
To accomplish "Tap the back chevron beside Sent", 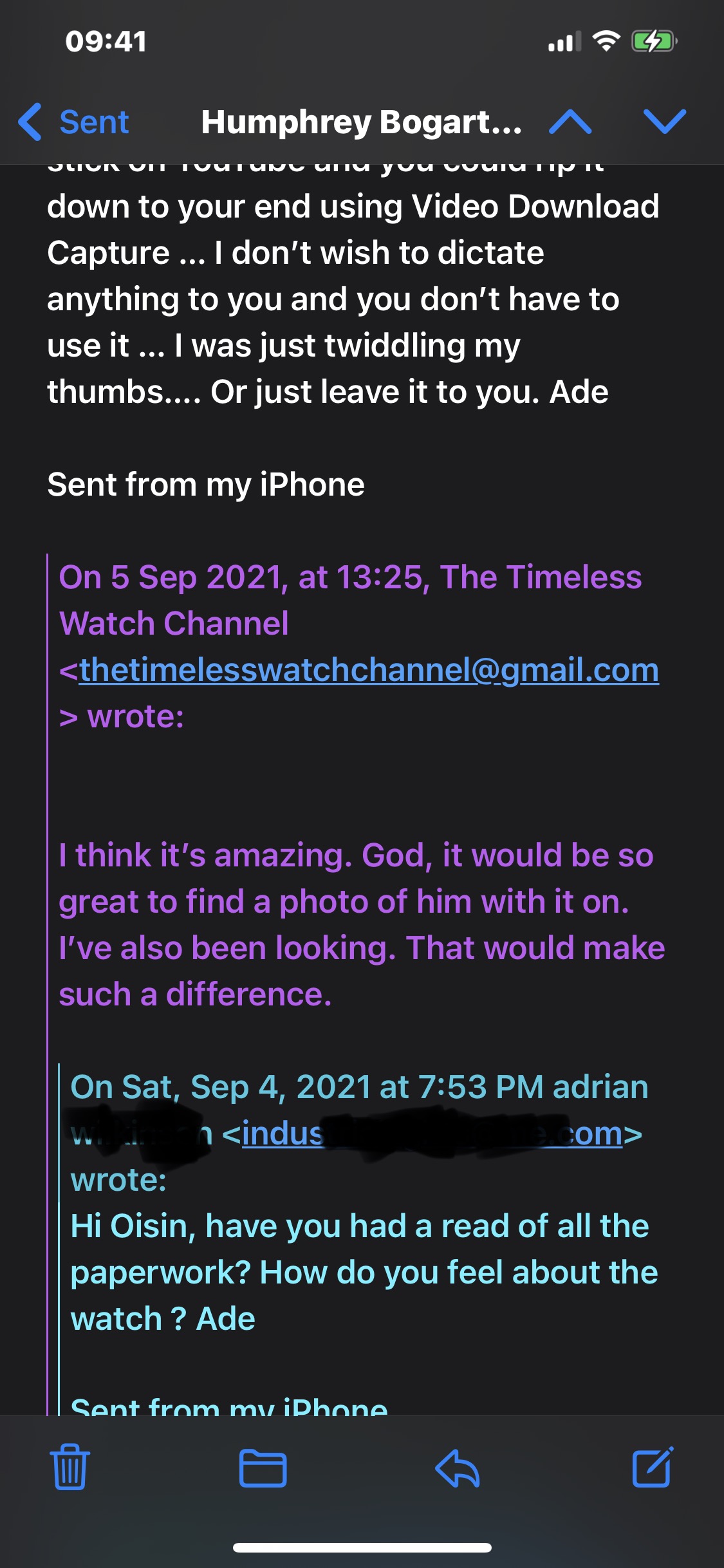I will coord(30,122).
